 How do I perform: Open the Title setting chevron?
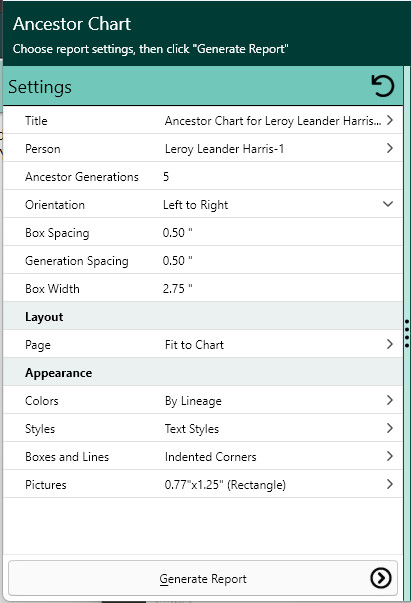389,120
